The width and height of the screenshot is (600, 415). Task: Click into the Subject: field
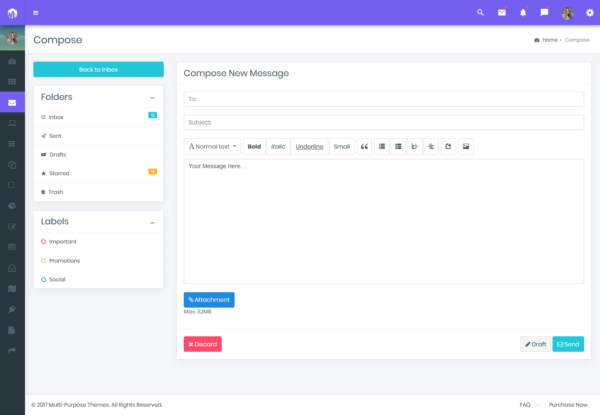click(384, 122)
